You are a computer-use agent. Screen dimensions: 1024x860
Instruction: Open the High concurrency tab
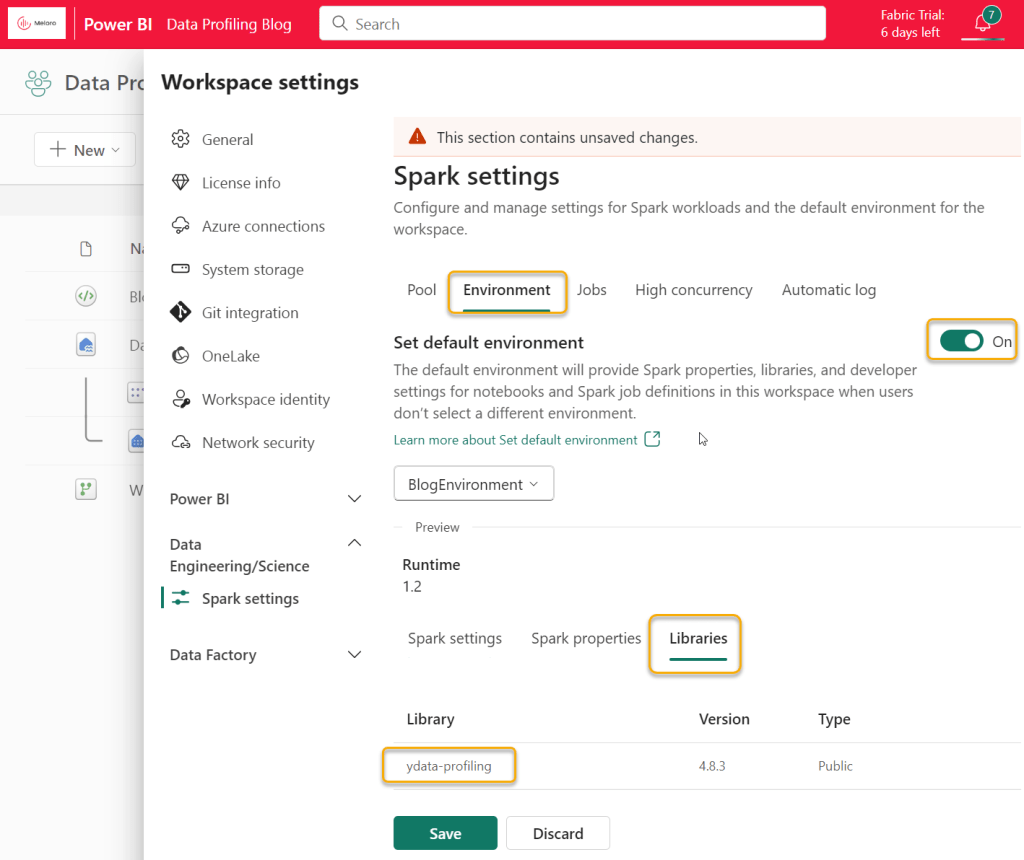[693, 290]
